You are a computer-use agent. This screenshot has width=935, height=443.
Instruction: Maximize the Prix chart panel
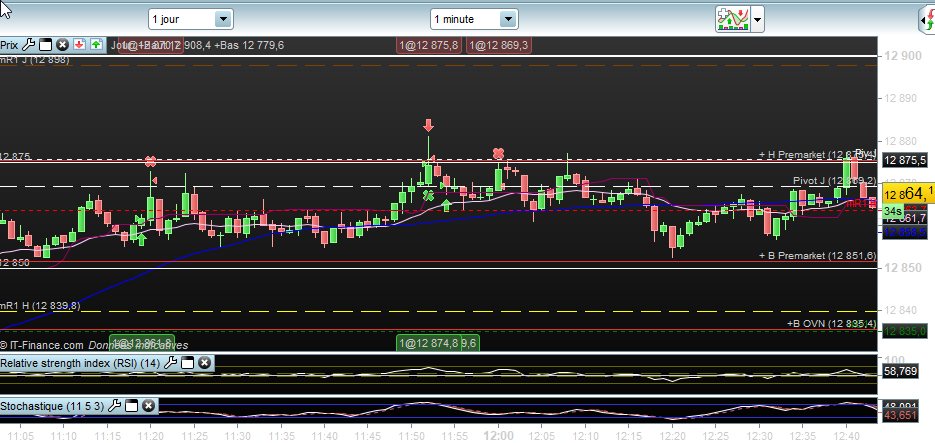(x=45, y=45)
